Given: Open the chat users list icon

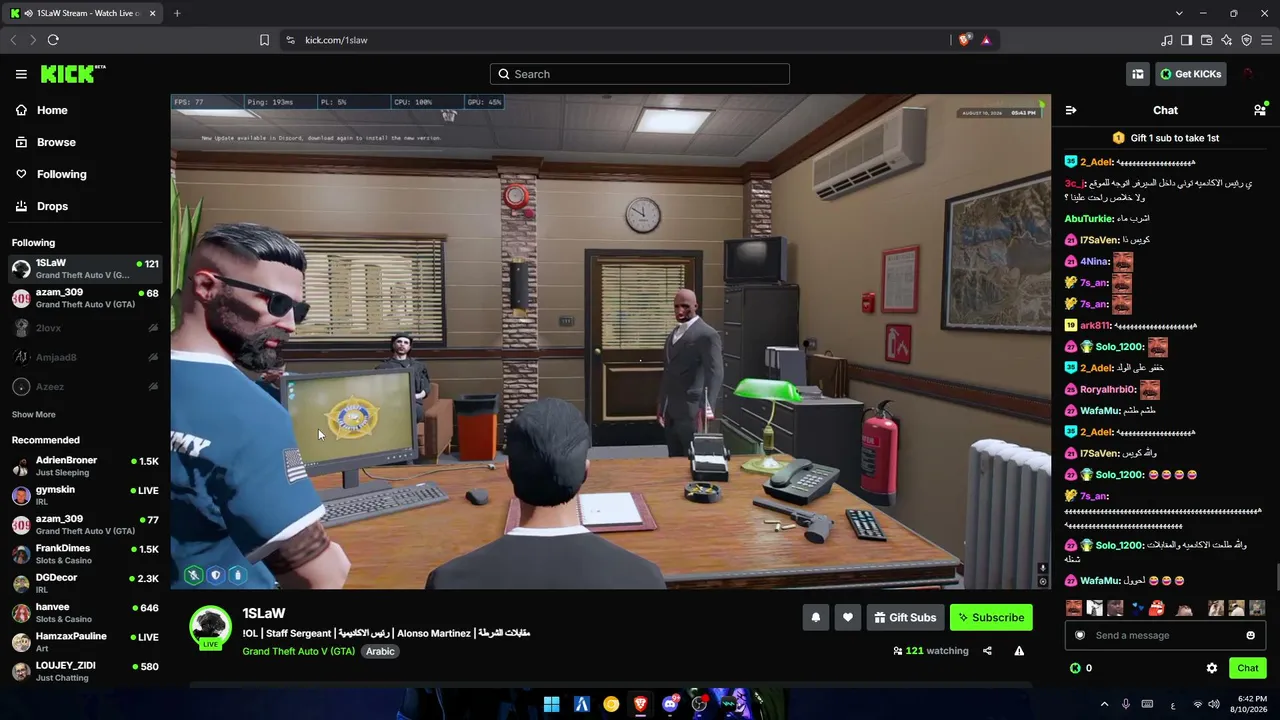Looking at the screenshot, I should 1260,110.
